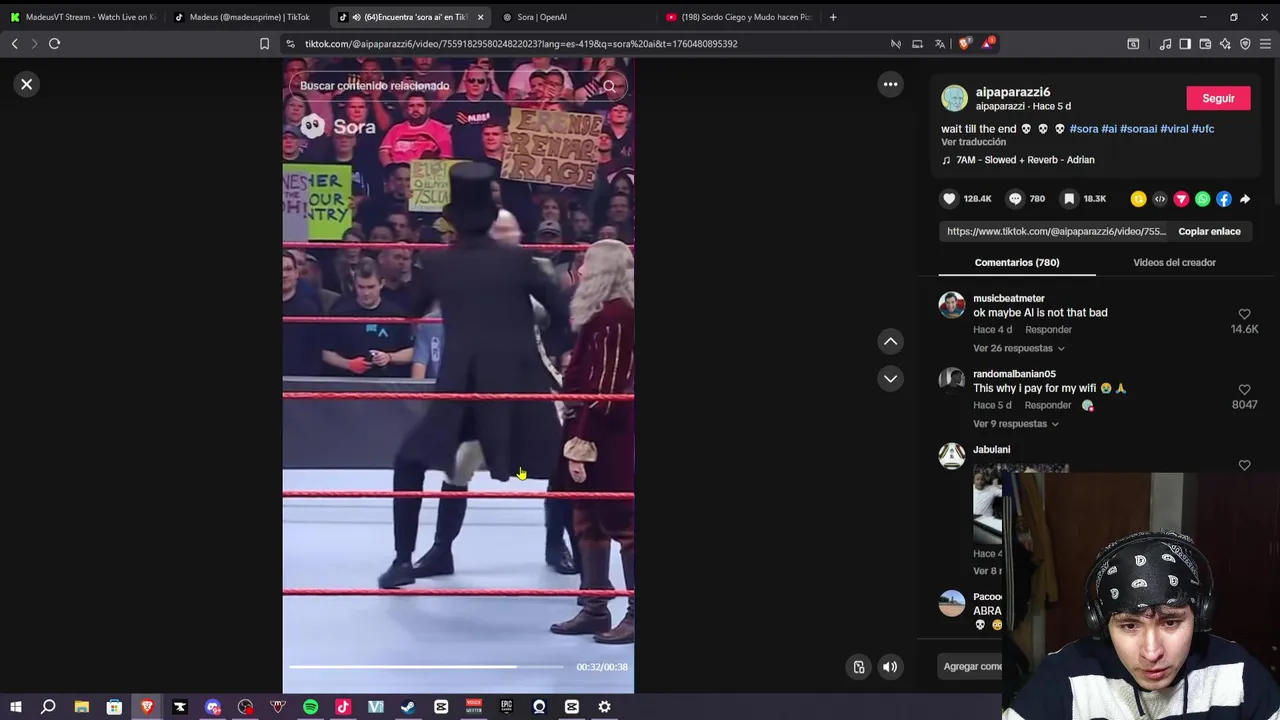Viewport: 1280px width, 720px height.
Task: Open musicbeatmeter's profile name
Action: click(1008, 298)
